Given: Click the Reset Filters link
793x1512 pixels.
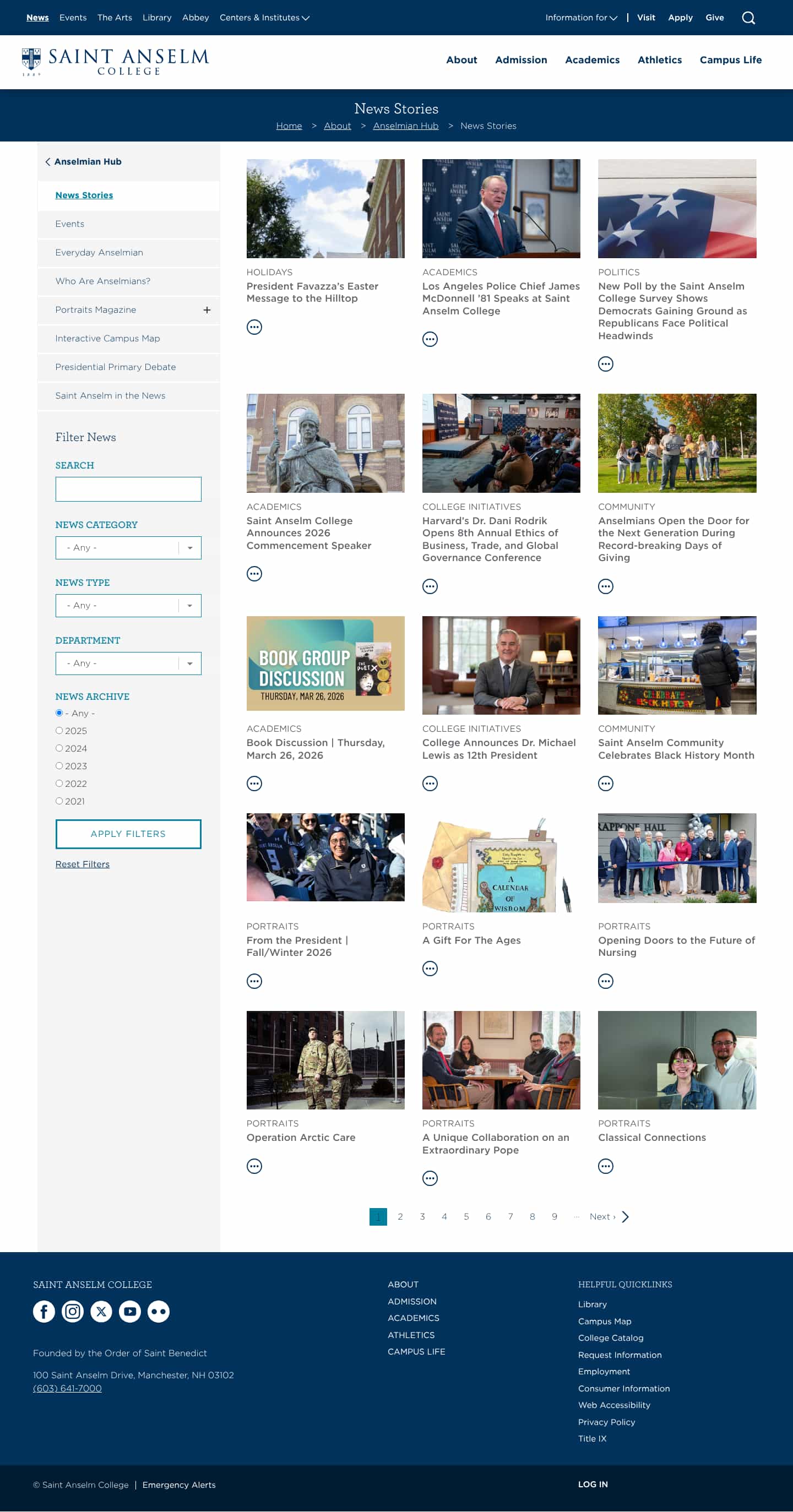Looking at the screenshot, I should pos(82,864).
